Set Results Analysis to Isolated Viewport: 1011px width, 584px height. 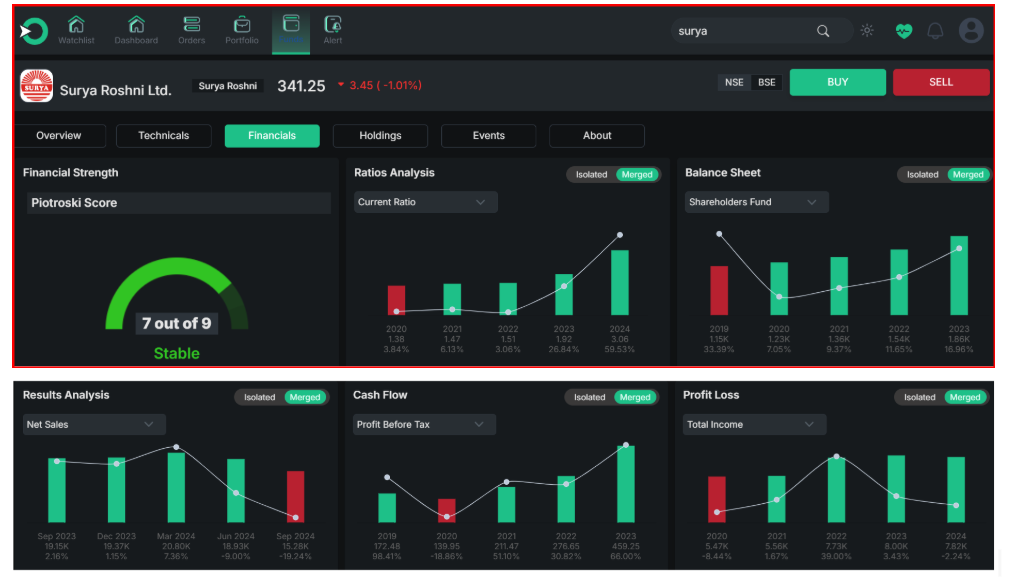point(260,397)
